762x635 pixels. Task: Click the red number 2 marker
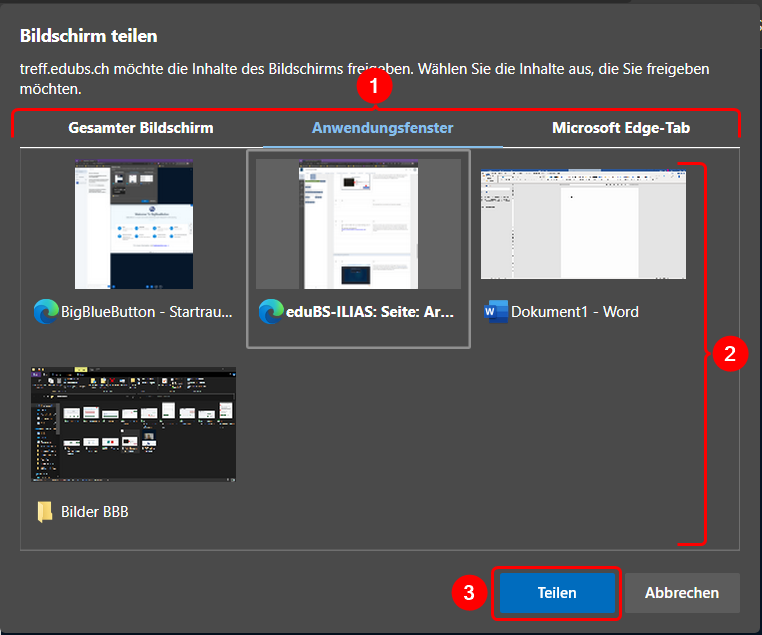pos(730,353)
